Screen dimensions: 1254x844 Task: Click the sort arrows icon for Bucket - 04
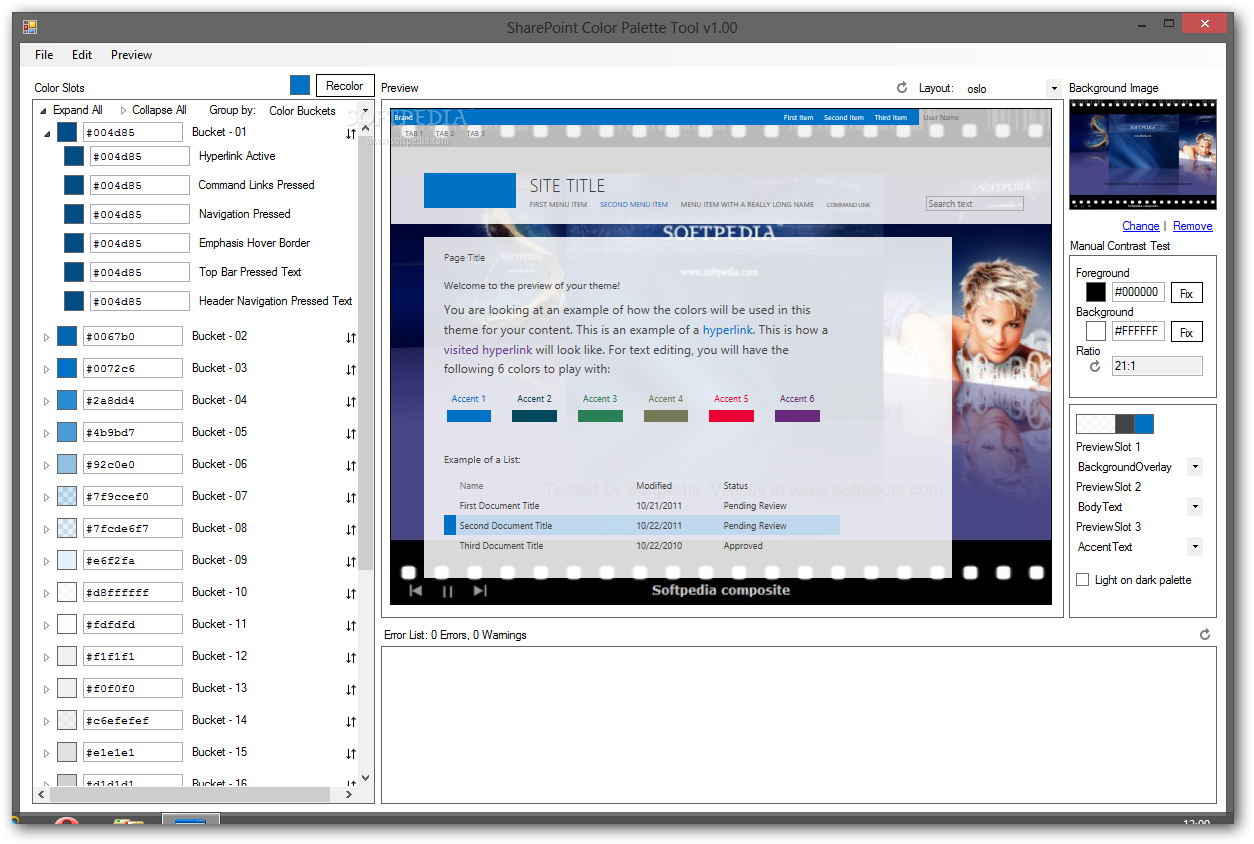(x=351, y=402)
